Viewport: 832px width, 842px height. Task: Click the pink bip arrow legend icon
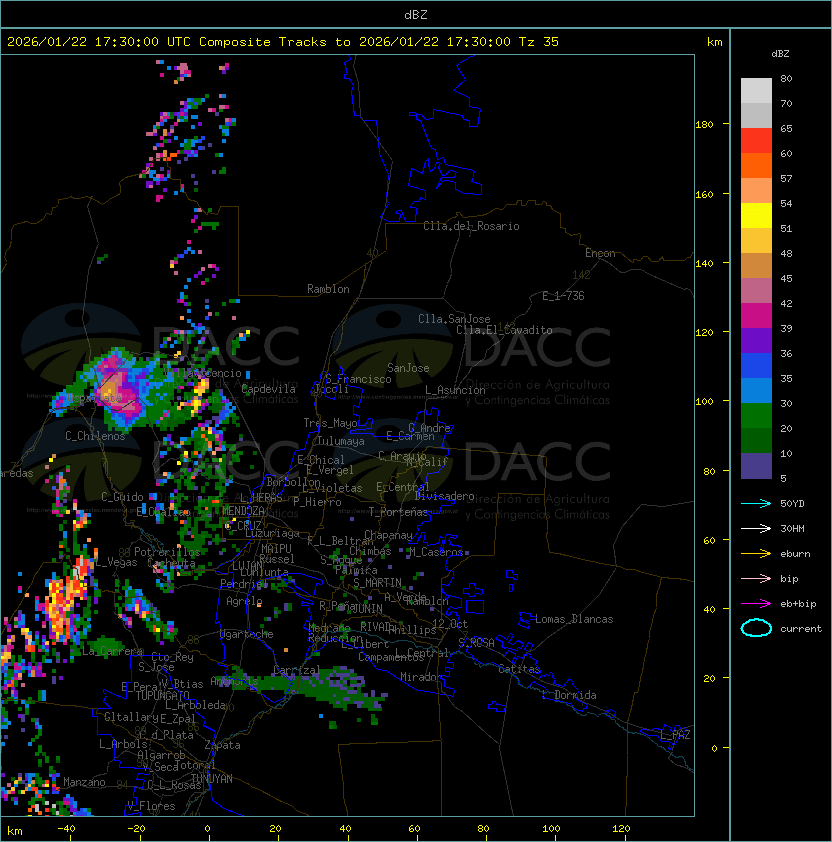(x=756, y=578)
